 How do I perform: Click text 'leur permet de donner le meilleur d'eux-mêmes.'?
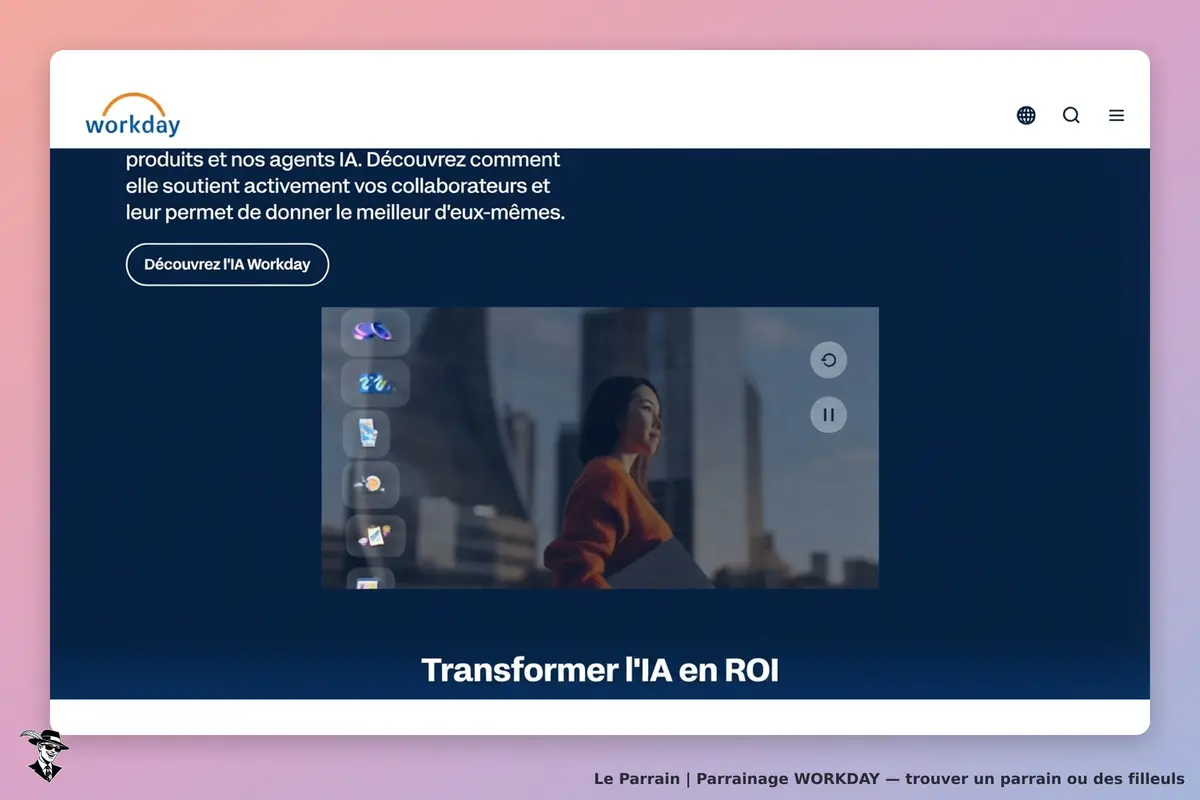[346, 212]
